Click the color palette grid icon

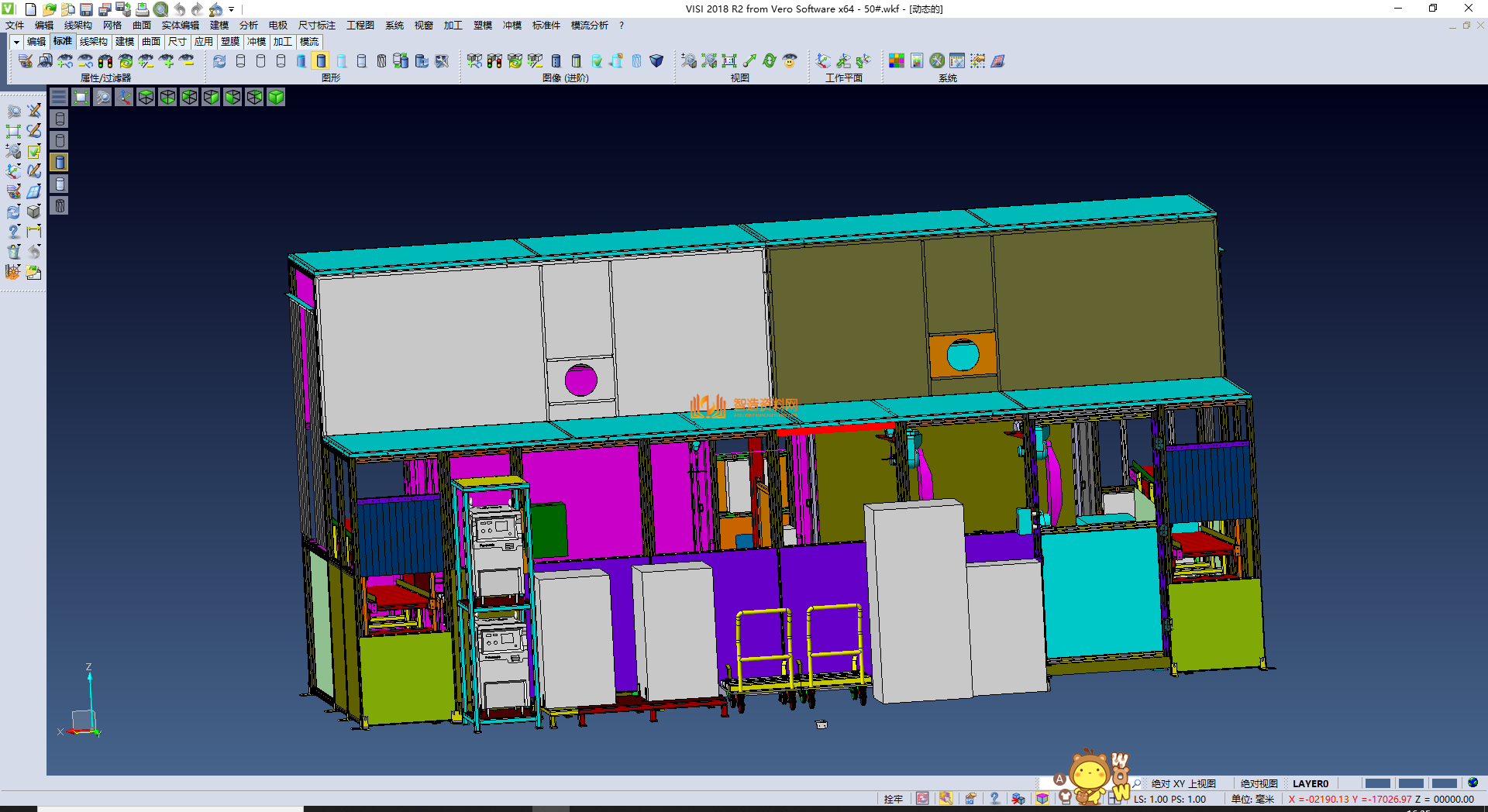click(x=897, y=60)
